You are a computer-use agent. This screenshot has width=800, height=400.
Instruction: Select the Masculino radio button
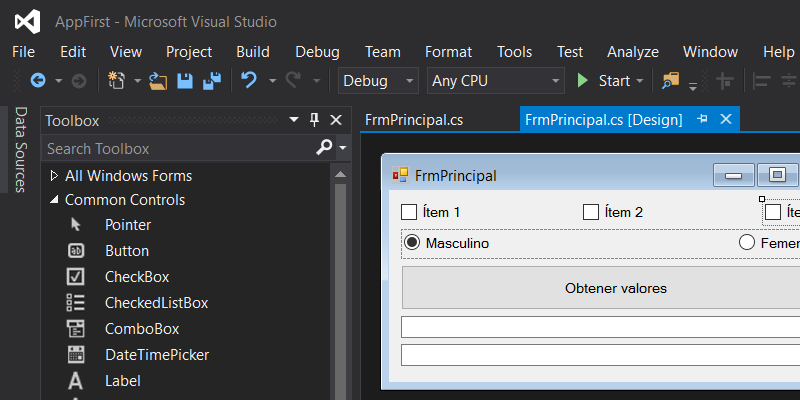pyautogui.click(x=411, y=243)
